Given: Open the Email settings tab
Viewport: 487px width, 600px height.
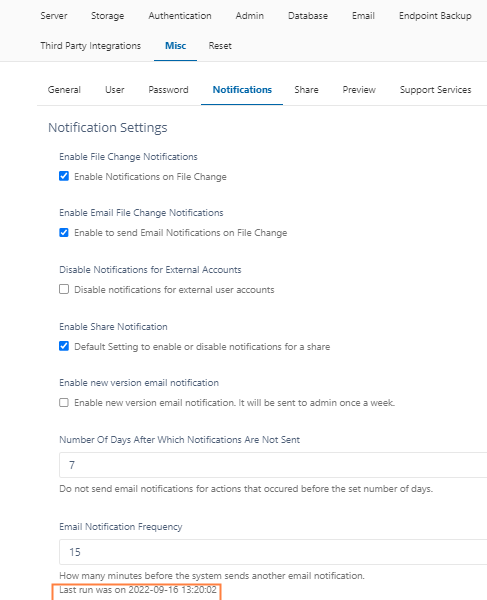Looking at the screenshot, I should [363, 16].
